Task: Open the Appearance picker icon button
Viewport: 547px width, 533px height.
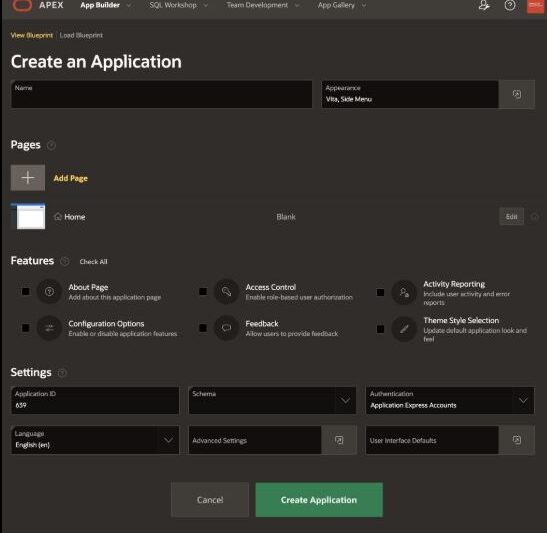Action: [x=517, y=94]
